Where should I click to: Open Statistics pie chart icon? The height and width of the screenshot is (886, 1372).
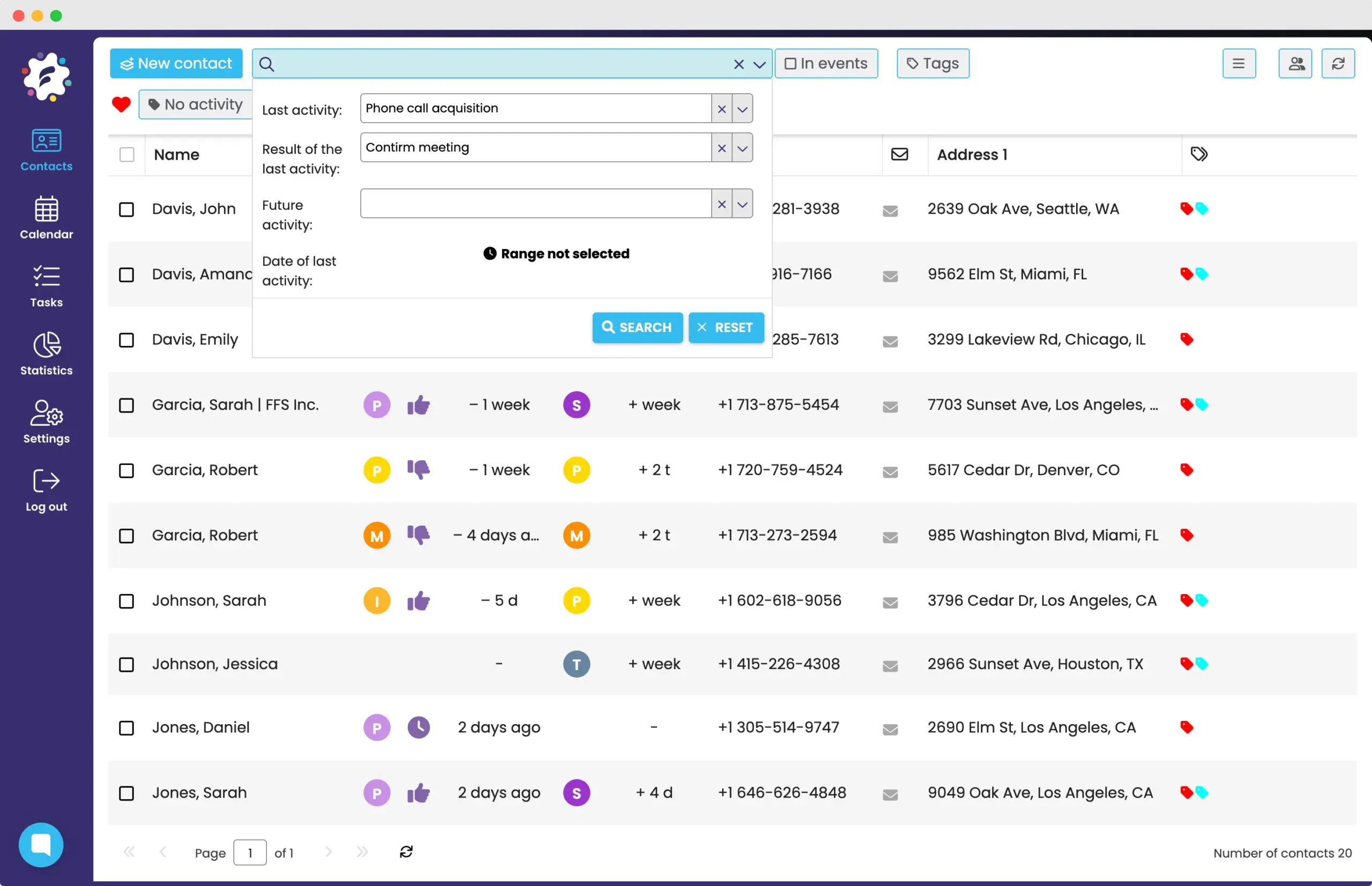pyautogui.click(x=46, y=345)
